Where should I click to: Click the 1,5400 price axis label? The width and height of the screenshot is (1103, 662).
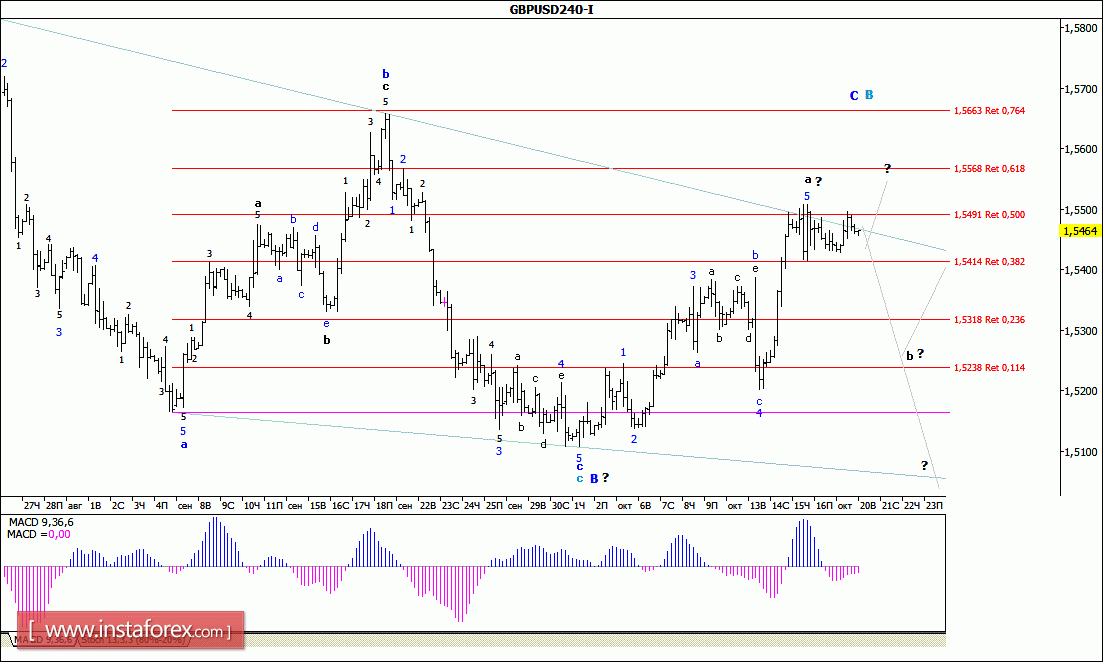click(1080, 270)
